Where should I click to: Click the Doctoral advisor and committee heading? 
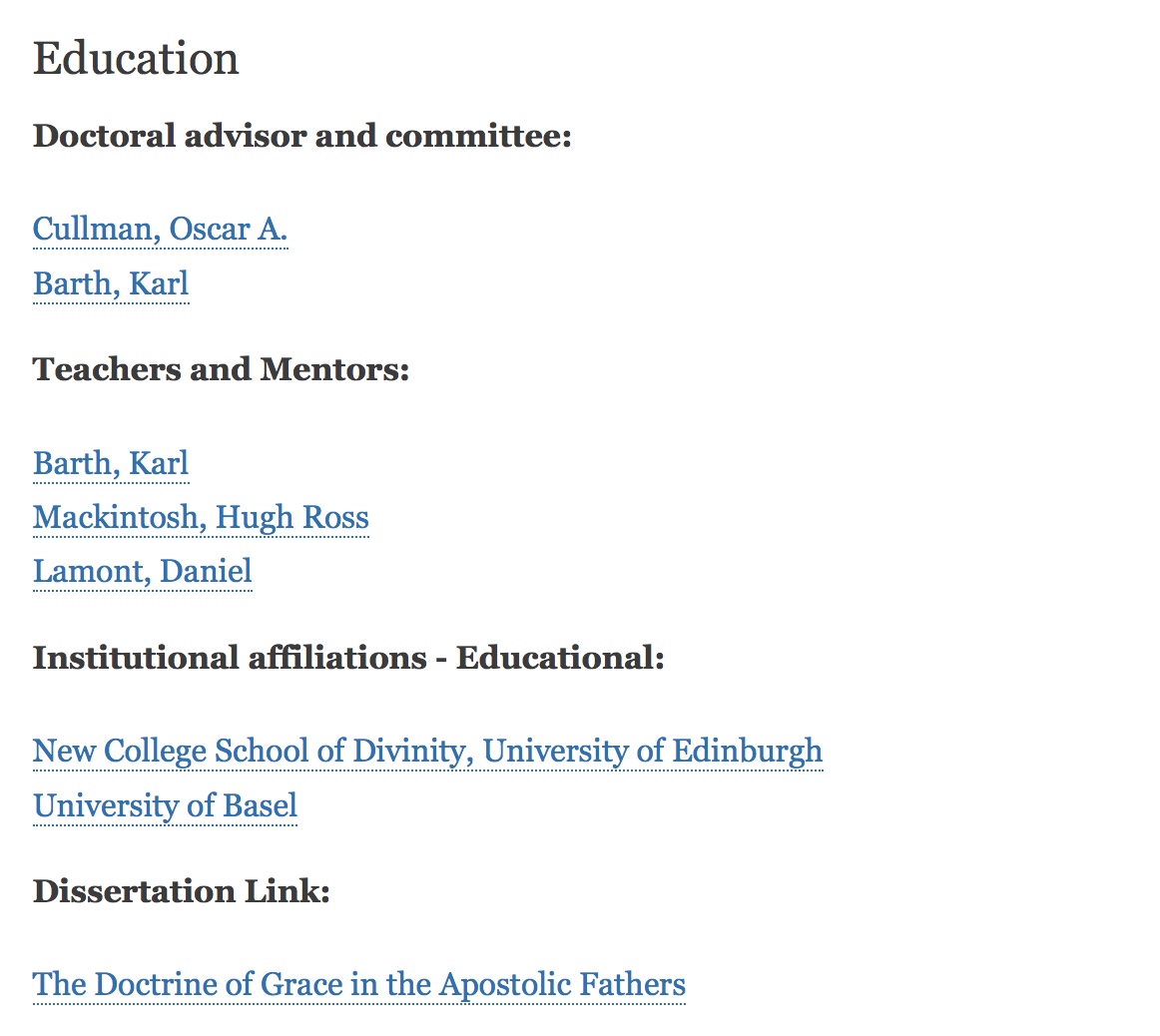tap(302, 136)
